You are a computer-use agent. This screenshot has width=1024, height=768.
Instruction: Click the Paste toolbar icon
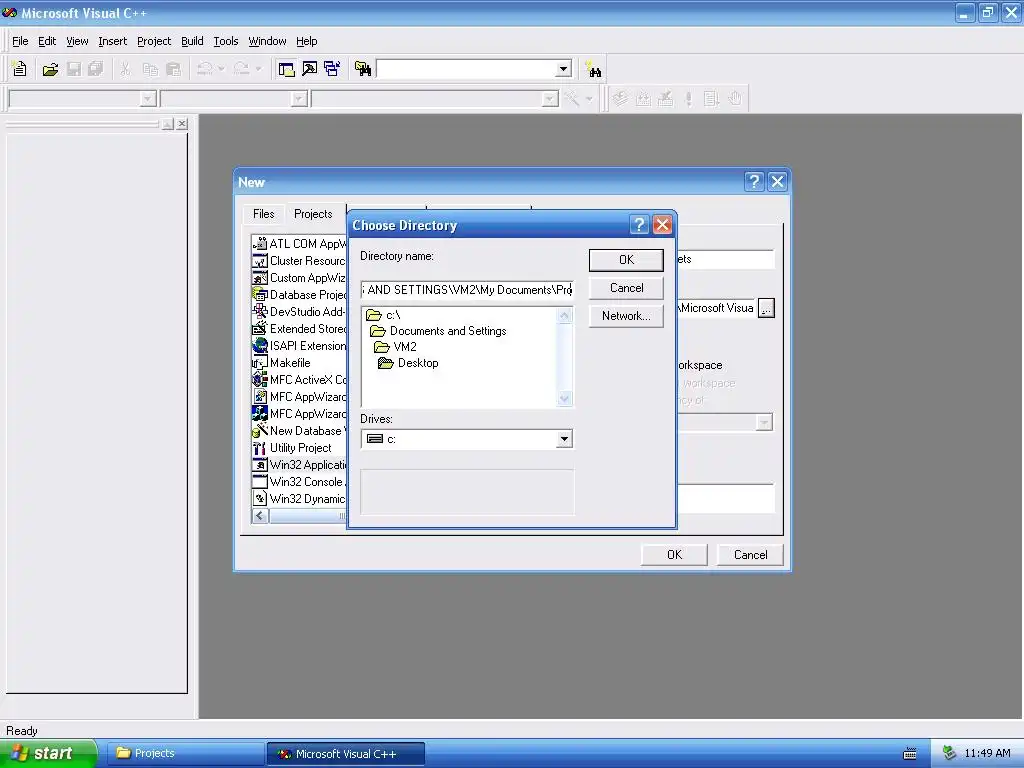coord(173,69)
